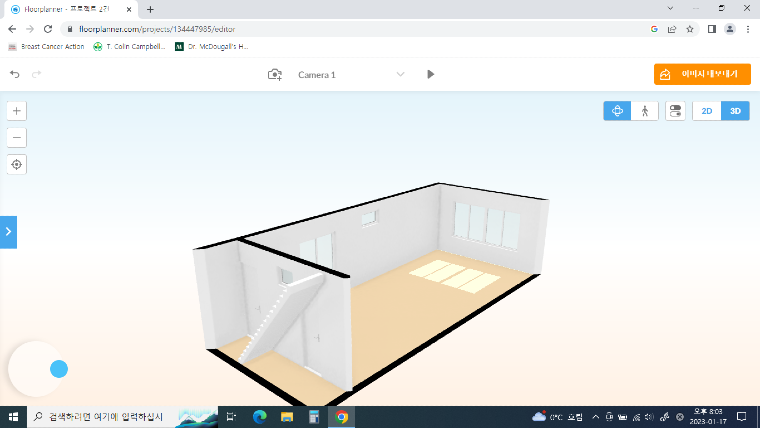The image size is (760, 428).
Task: Click the undo arrow icon
Action: click(x=15, y=74)
